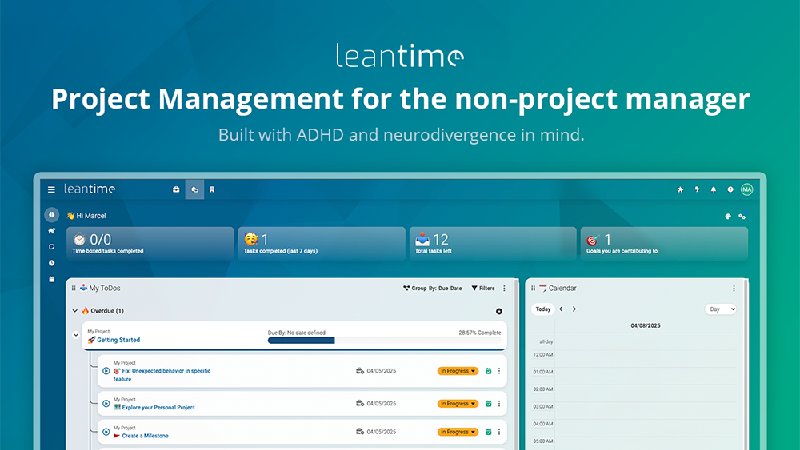Image resolution: width=800 pixels, height=450 pixels.
Task: Click the My ToDos widget title
Action: [105, 288]
